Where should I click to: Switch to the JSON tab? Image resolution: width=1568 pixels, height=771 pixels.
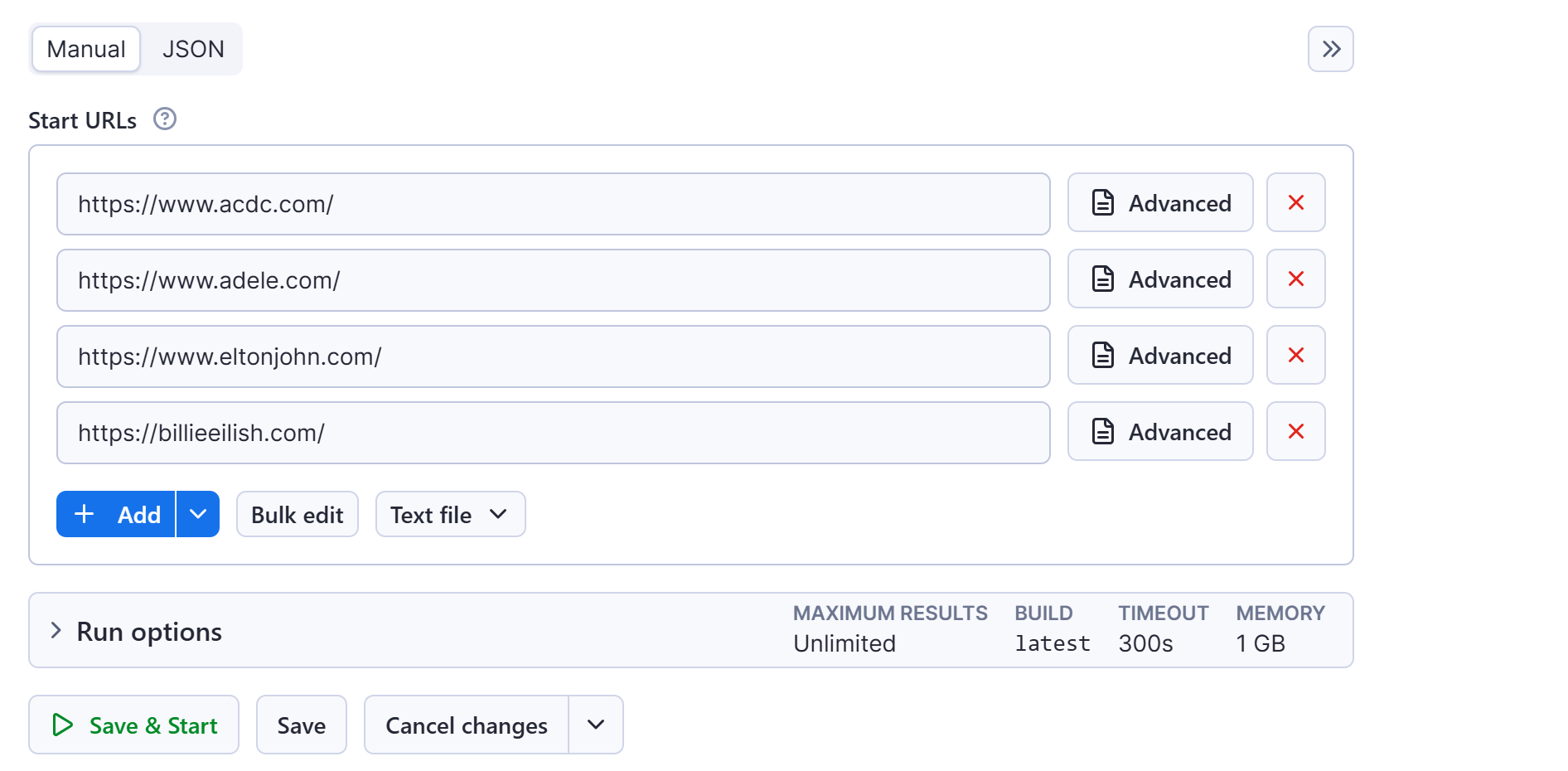pos(193,48)
